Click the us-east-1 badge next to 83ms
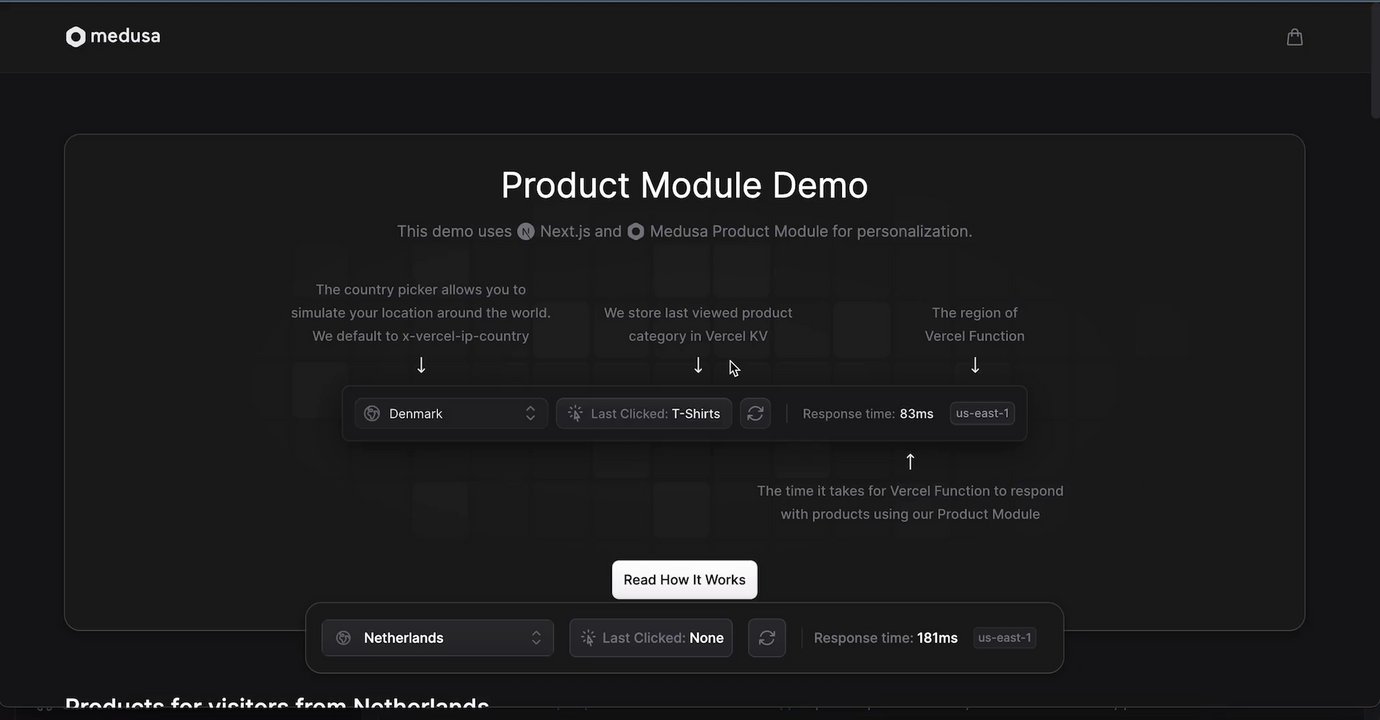The image size is (1380, 720). pyautogui.click(x=982, y=413)
